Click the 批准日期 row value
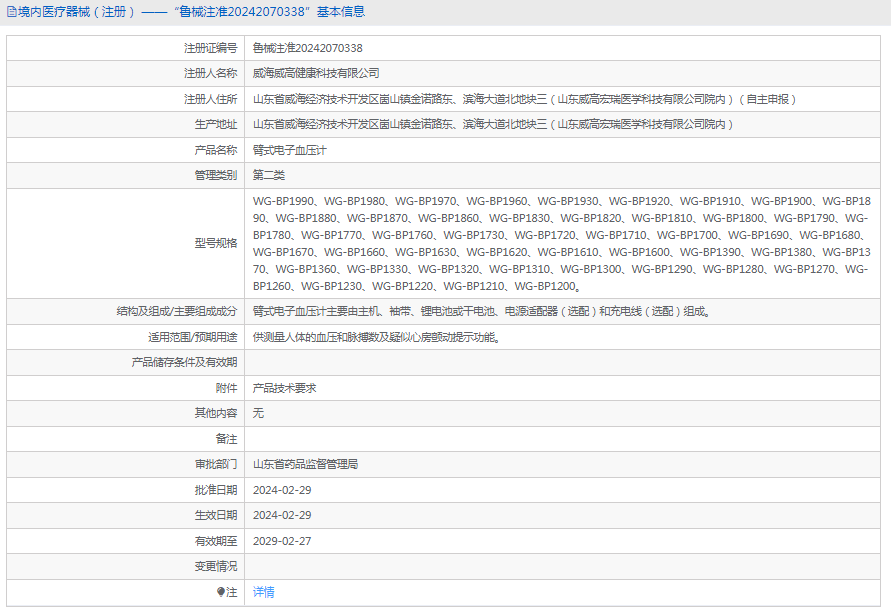This screenshot has height=613, width=891. pos(282,490)
